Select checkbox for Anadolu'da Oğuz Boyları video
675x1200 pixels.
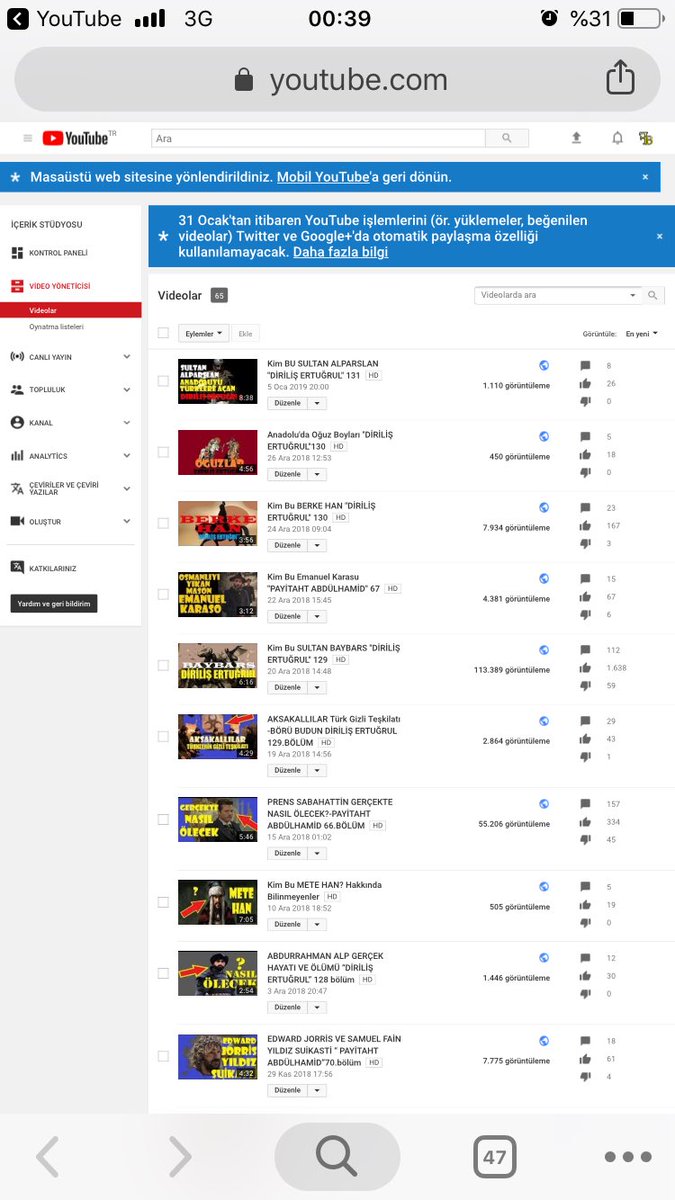tap(163, 452)
